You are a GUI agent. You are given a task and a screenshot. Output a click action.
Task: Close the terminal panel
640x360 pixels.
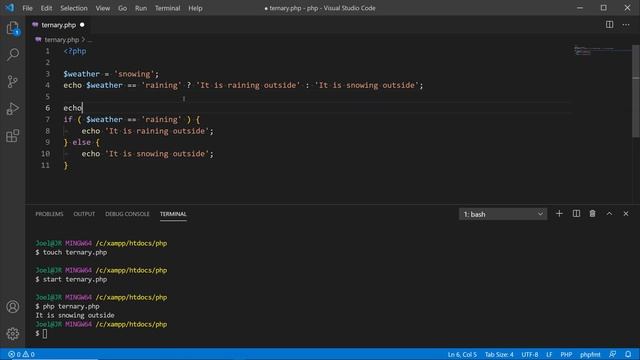coord(626,213)
